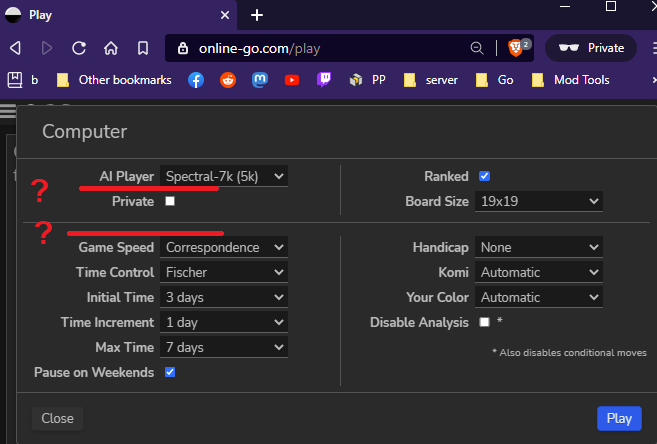Open the Other bookmarks folder
Screen dimensions: 657x444
point(114,80)
